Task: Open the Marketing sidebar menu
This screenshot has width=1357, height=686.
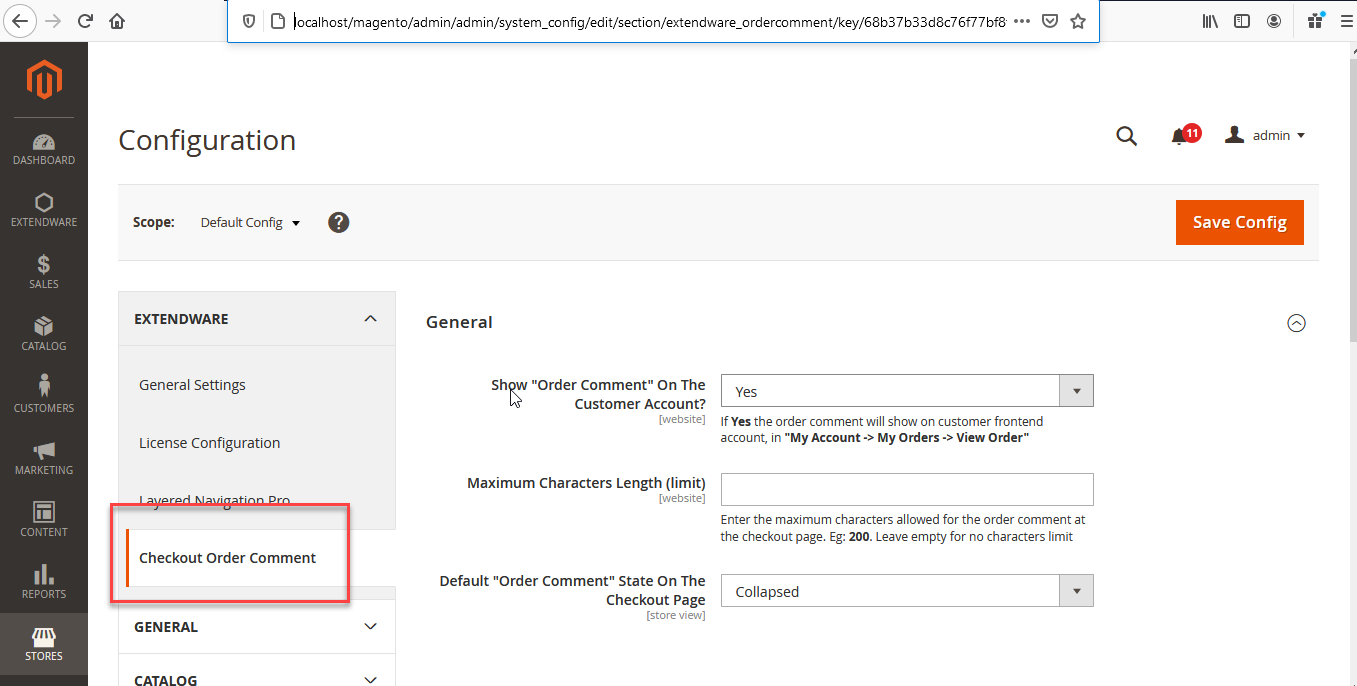Action: tap(44, 459)
